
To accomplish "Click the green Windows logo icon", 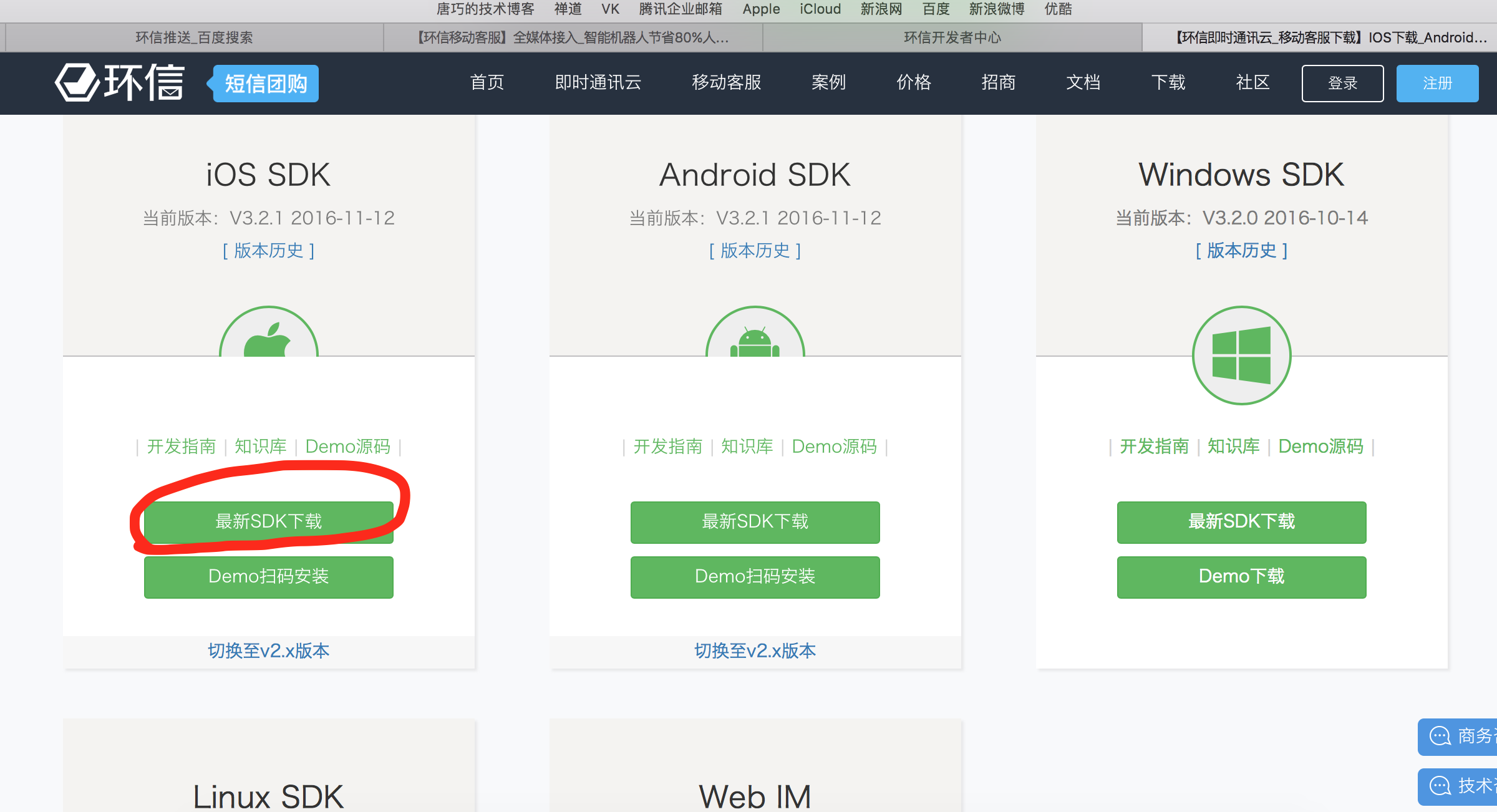I will 1241,355.
